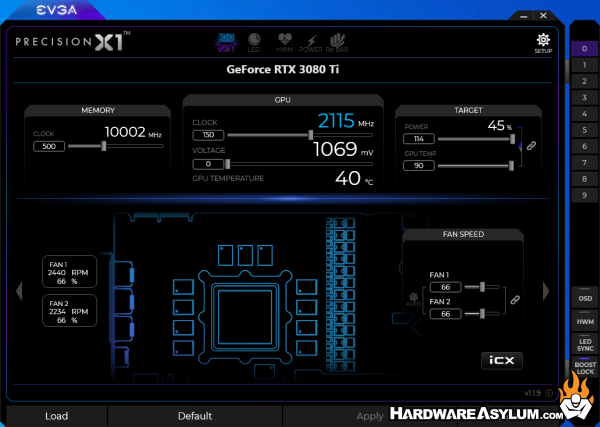Image resolution: width=600 pixels, height=427 pixels.
Task: Open the Re-BAR tab icon
Action: point(337,43)
